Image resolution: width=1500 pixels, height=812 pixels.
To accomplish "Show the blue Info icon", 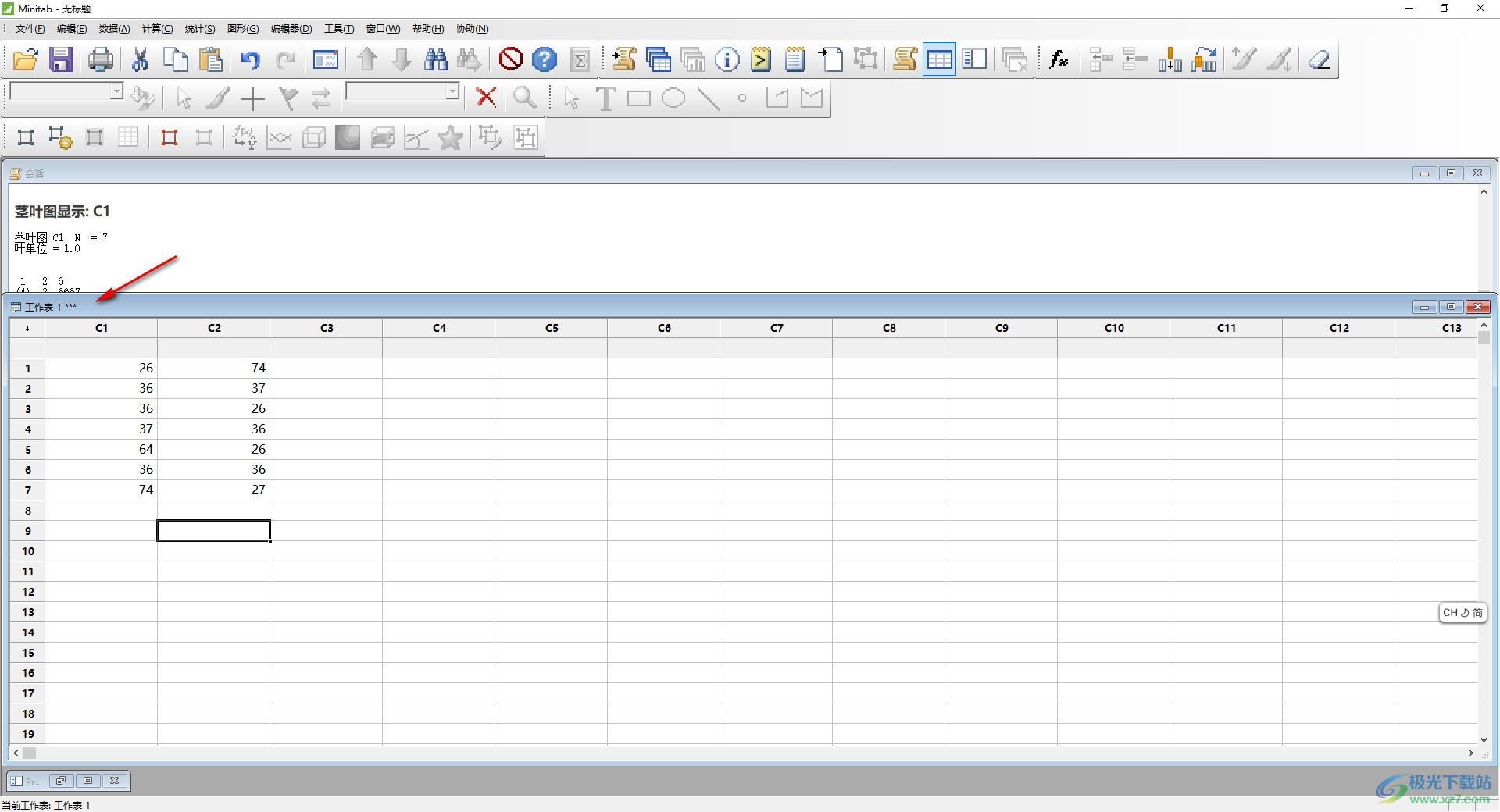I will coord(727,59).
